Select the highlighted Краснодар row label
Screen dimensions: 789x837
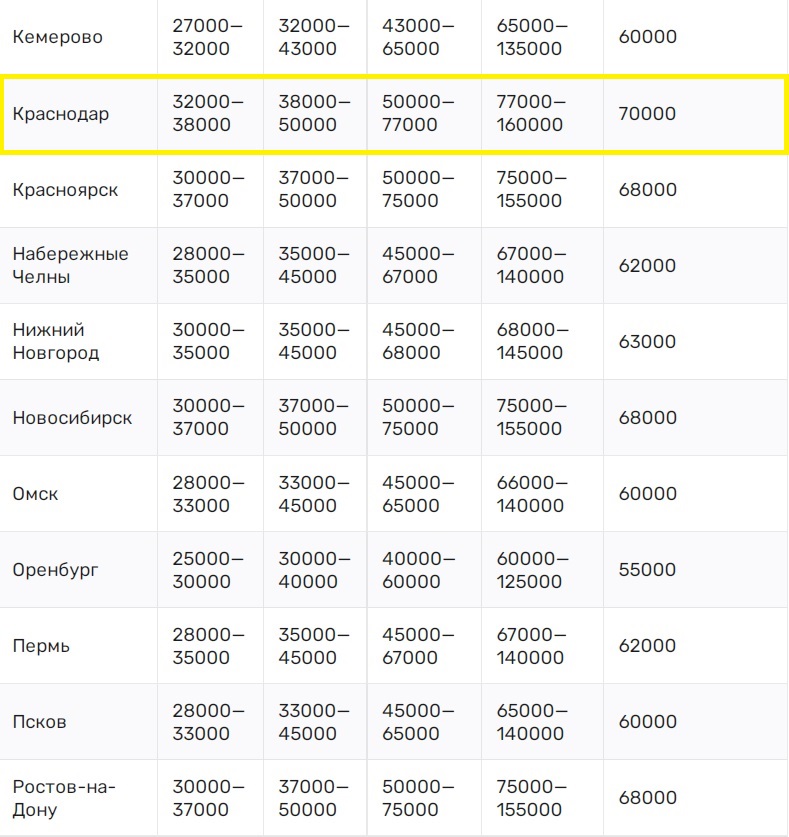click(x=61, y=114)
